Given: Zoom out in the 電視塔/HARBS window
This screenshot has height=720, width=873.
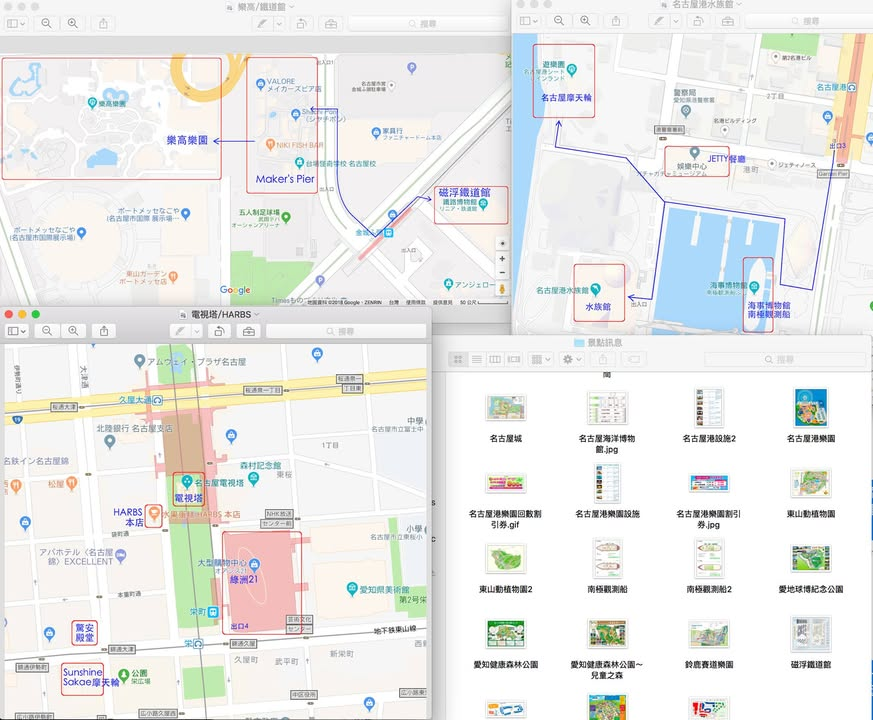Looking at the screenshot, I should click(47, 331).
